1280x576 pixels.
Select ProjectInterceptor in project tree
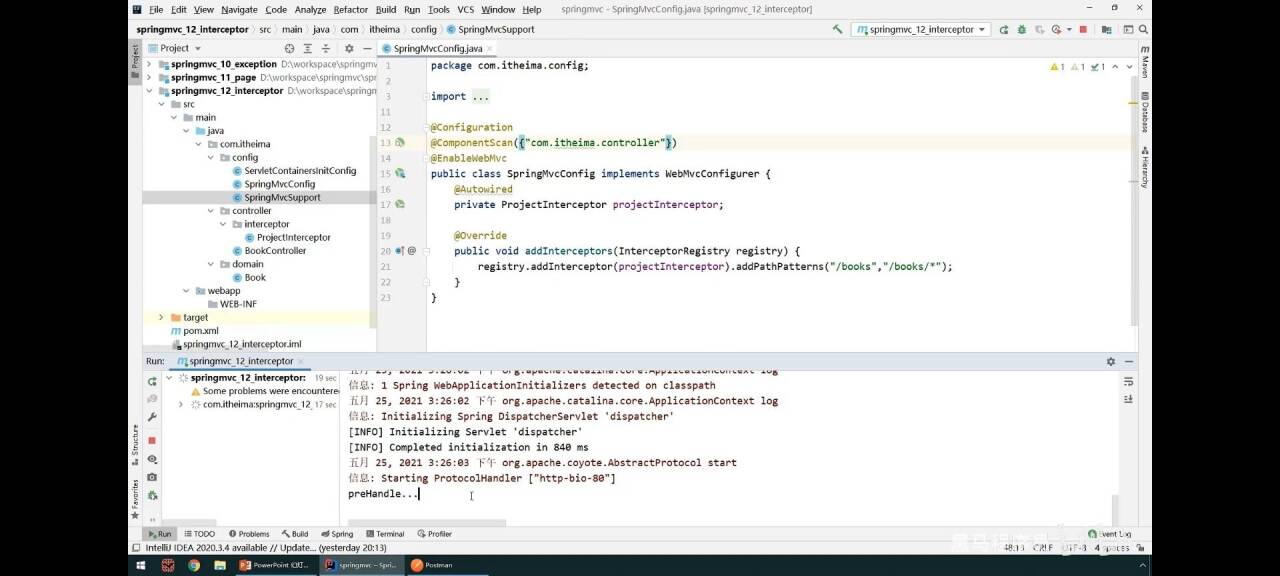point(287,238)
